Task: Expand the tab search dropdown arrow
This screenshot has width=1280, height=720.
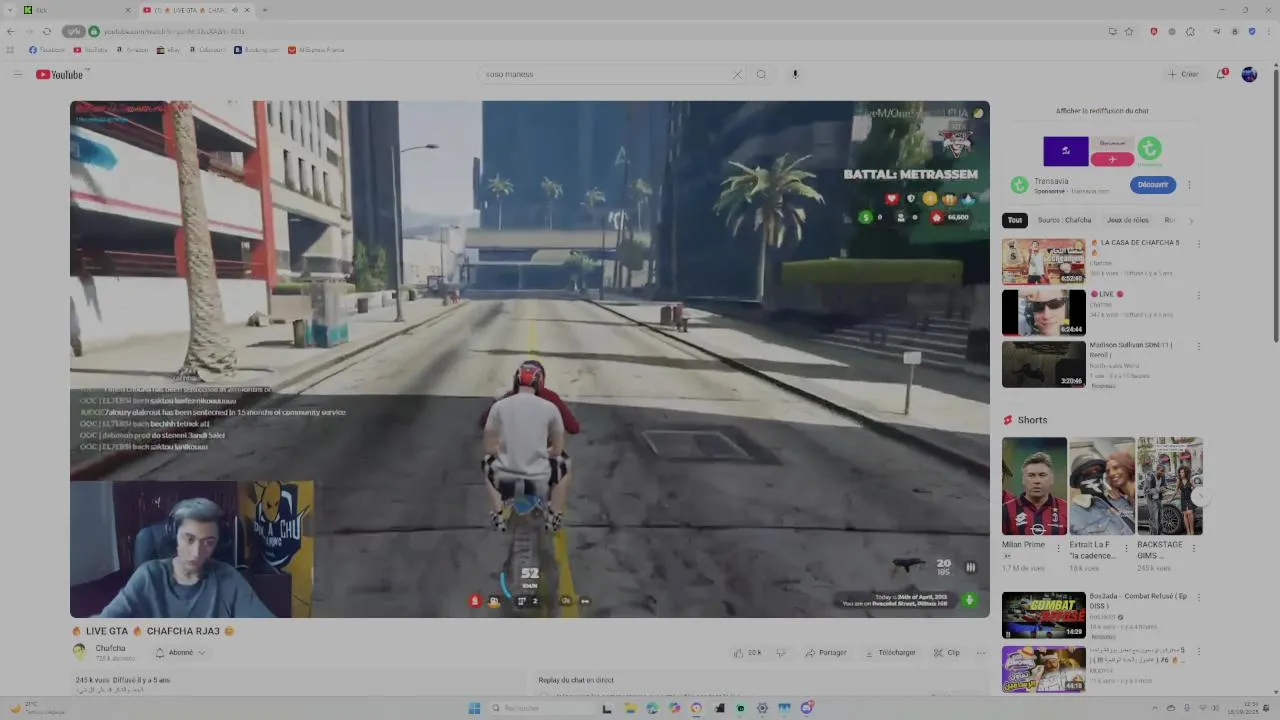Action: pos(9,10)
